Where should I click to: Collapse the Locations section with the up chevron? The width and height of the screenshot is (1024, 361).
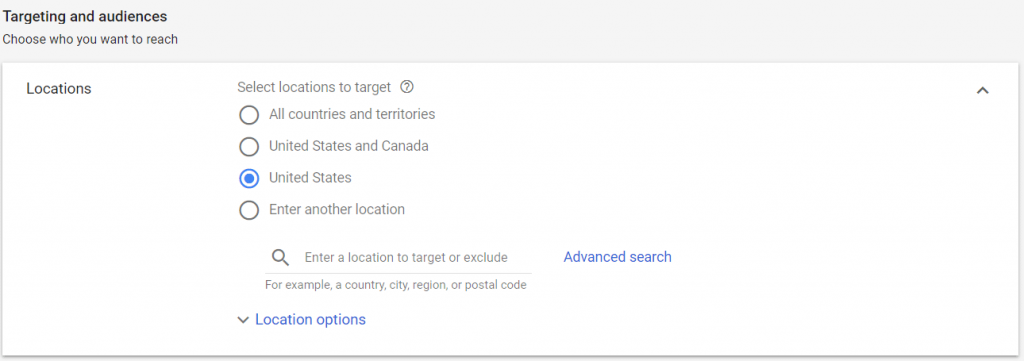[x=982, y=91]
